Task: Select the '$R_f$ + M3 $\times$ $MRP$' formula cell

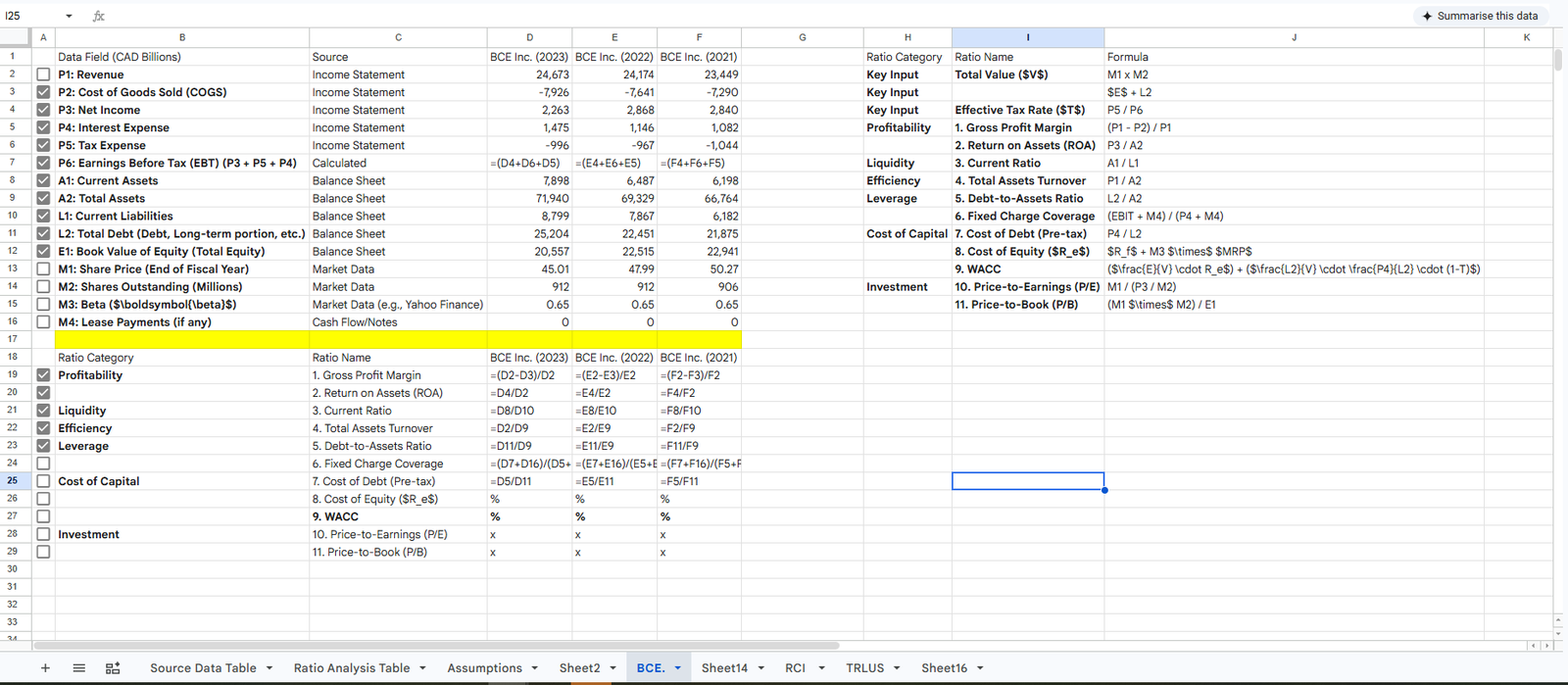Action: coord(1294,251)
